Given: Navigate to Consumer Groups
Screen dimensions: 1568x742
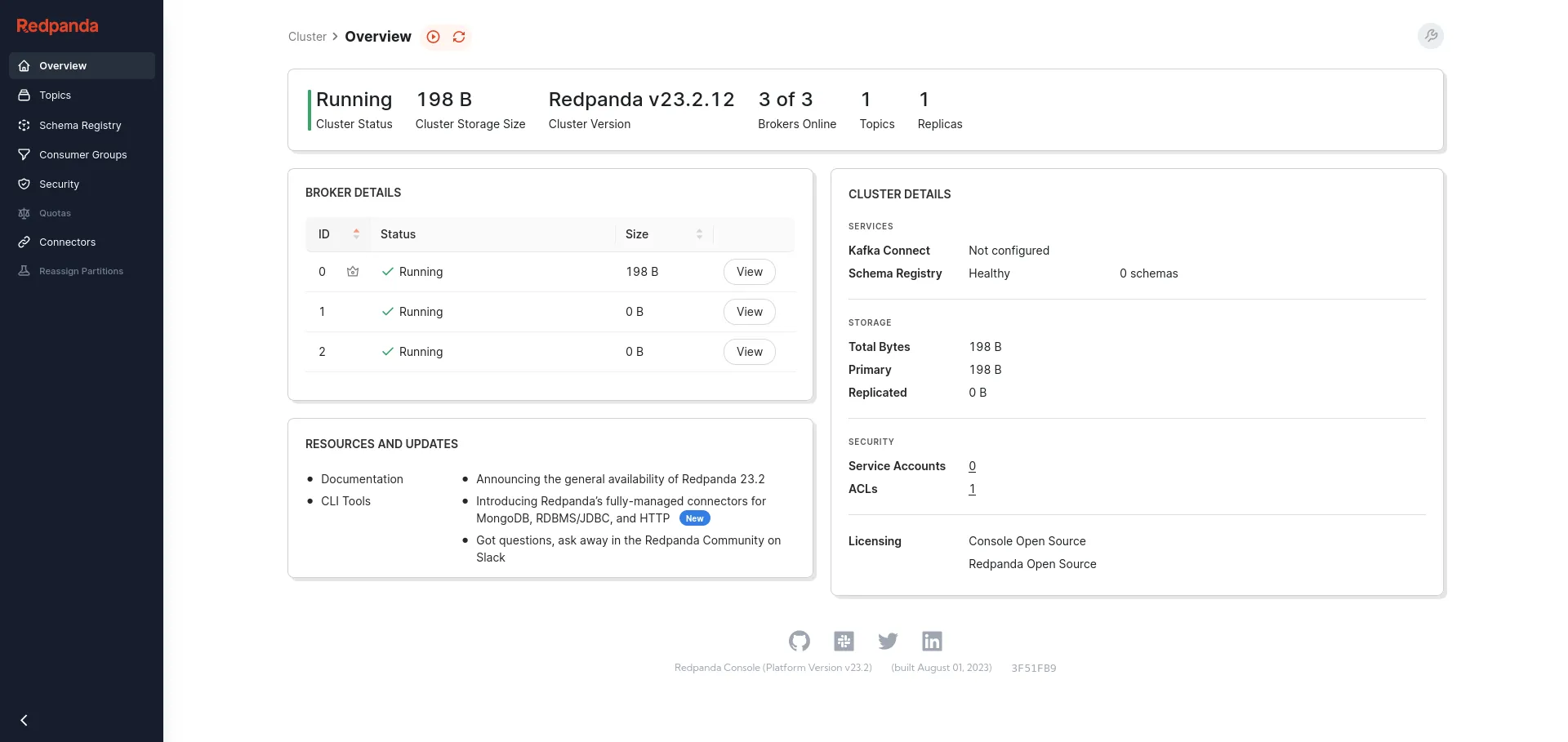Looking at the screenshot, I should pyautogui.click(x=82, y=155).
